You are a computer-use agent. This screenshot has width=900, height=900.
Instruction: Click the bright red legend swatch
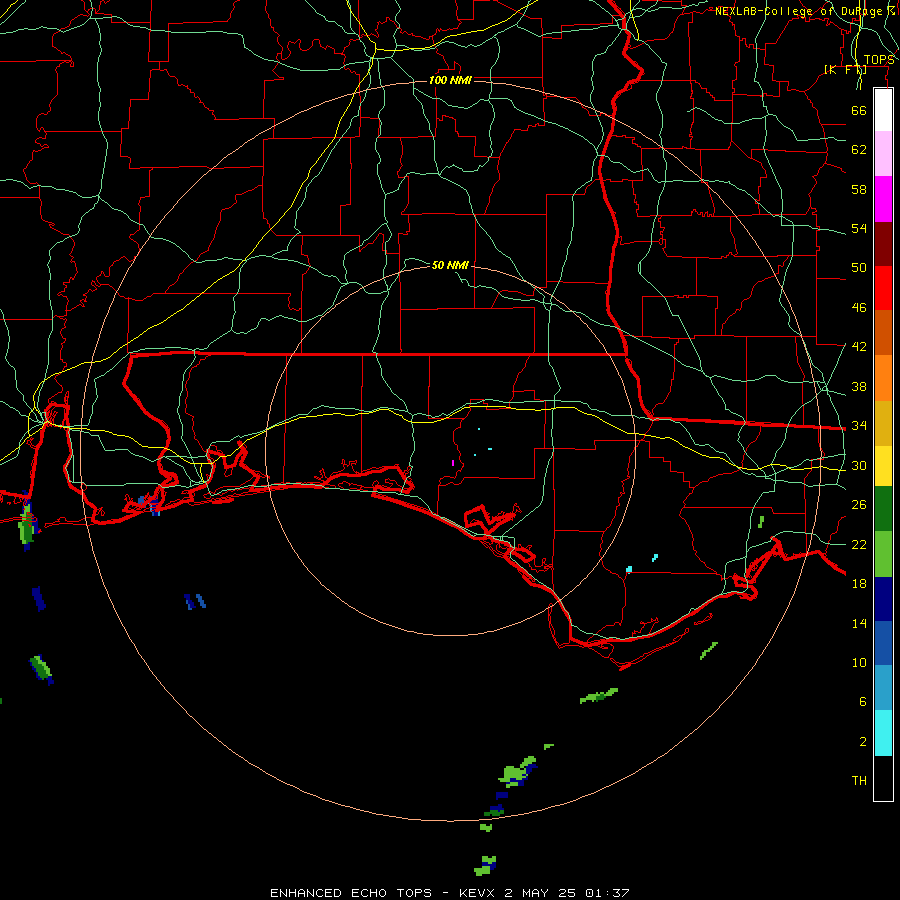coord(883,288)
